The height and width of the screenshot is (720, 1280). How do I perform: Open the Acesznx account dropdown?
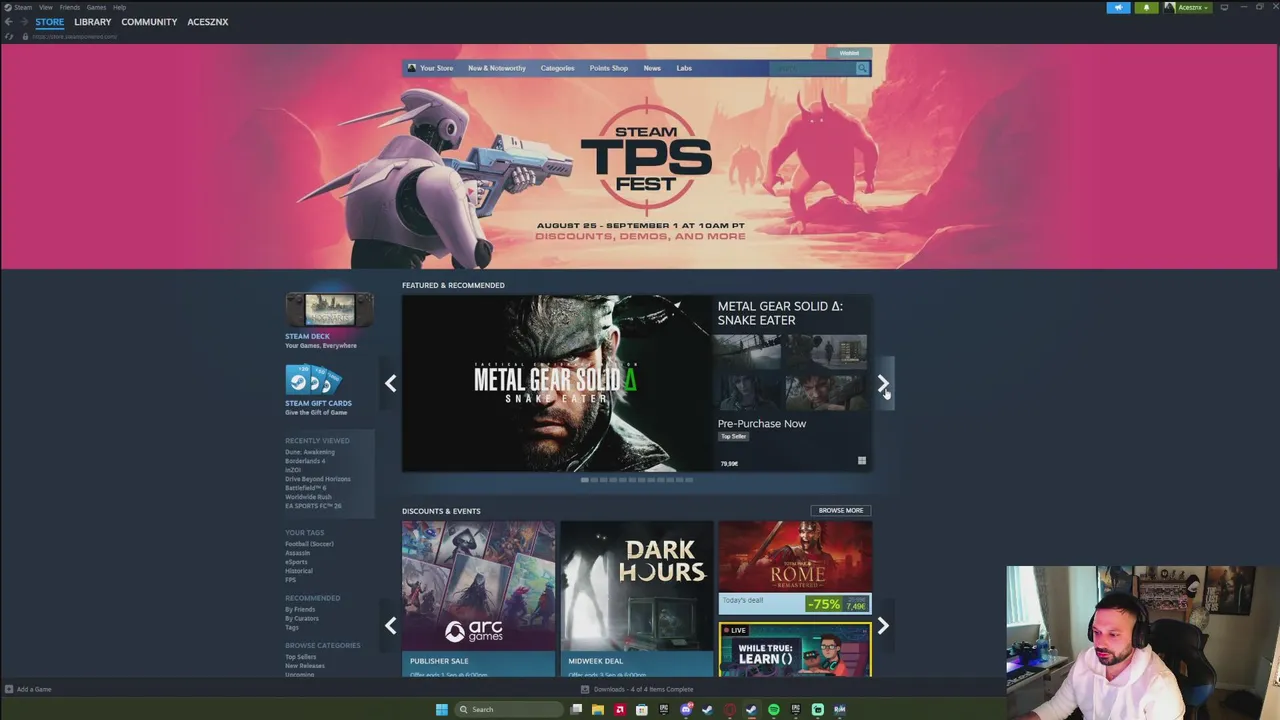(1186, 7)
